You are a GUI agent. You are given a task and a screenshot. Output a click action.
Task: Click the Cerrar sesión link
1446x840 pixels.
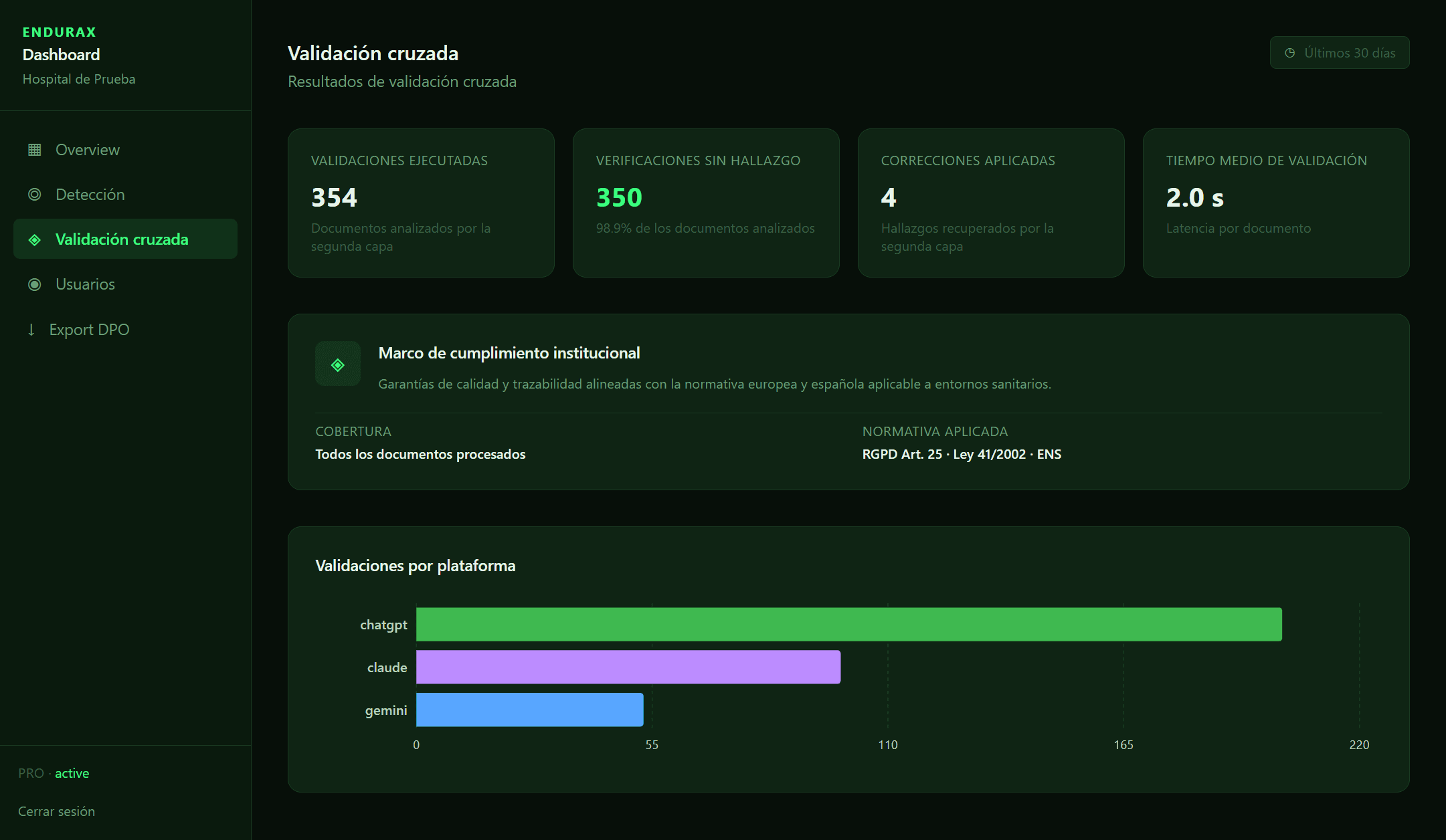point(56,811)
